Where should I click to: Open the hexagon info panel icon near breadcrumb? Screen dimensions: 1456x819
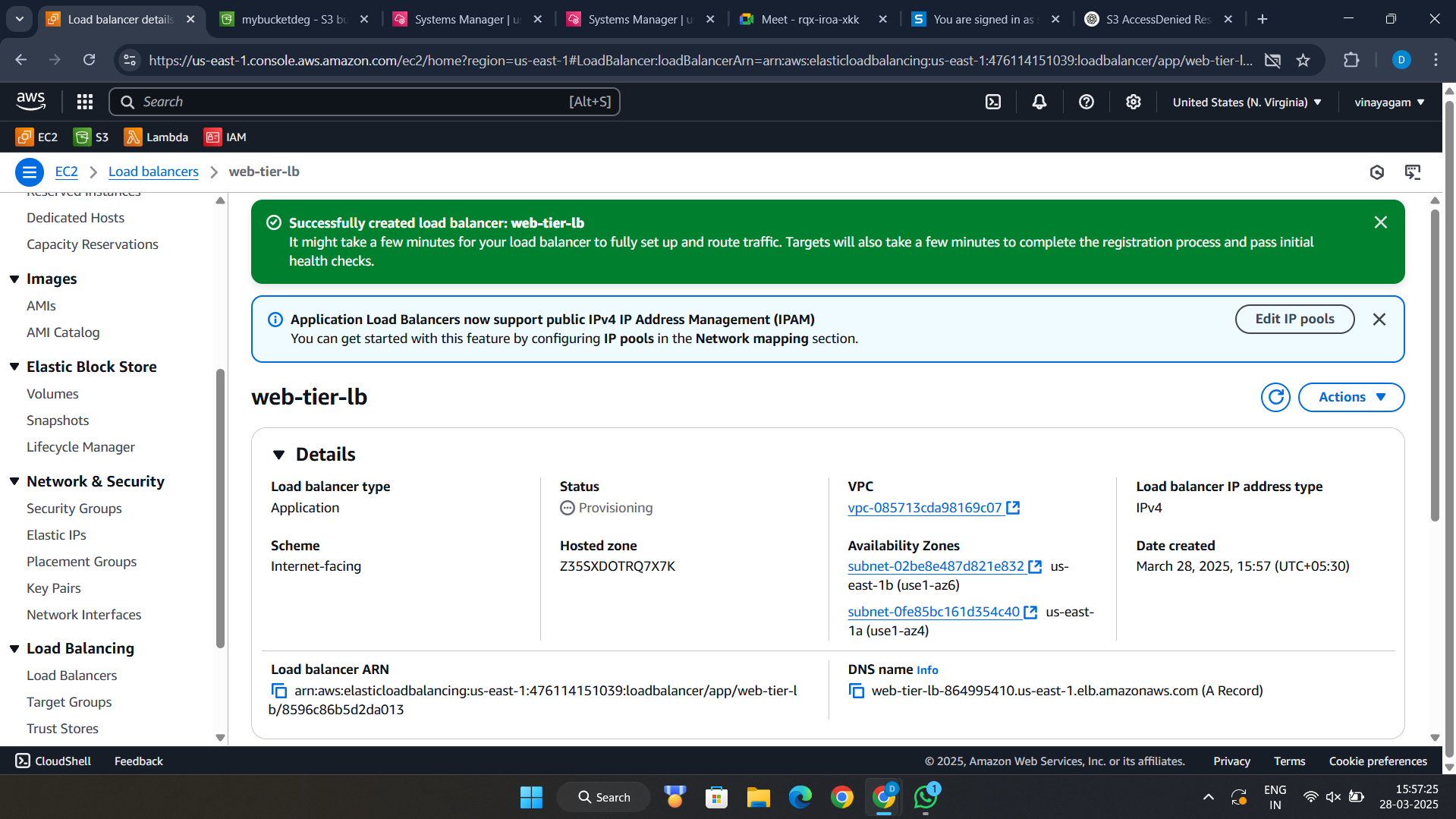click(1377, 172)
